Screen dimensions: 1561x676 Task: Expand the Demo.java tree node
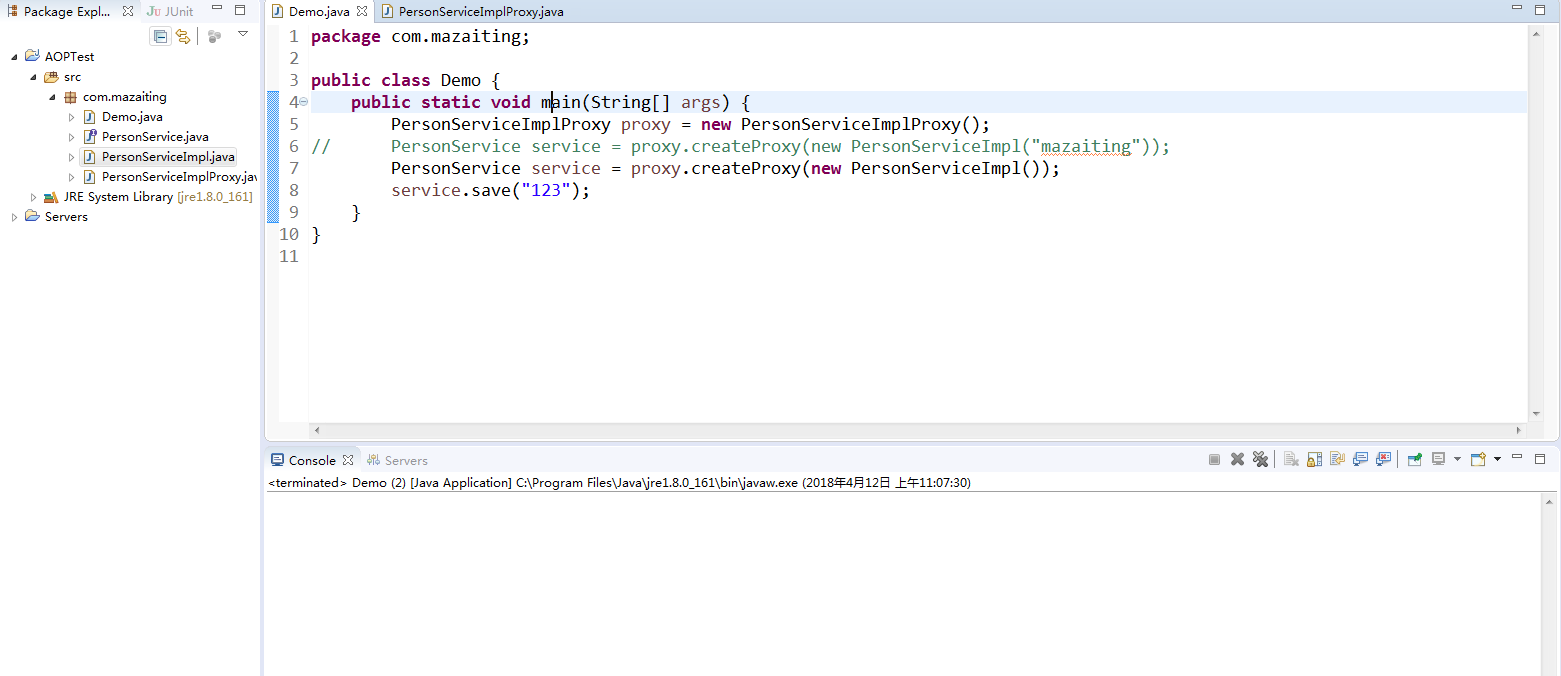(71, 117)
